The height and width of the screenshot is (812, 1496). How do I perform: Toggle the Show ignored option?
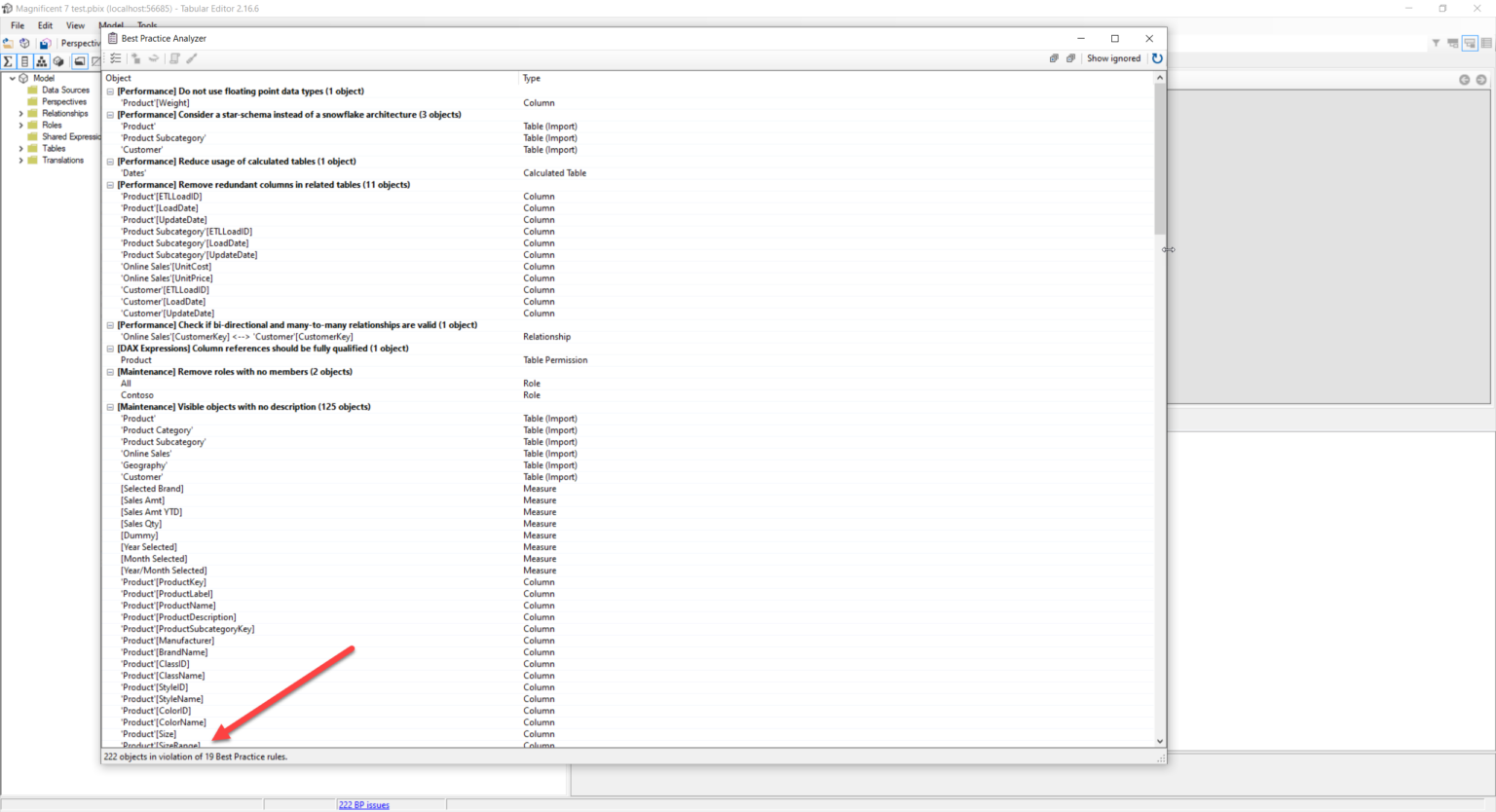pyautogui.click(x=1113, y=58)
